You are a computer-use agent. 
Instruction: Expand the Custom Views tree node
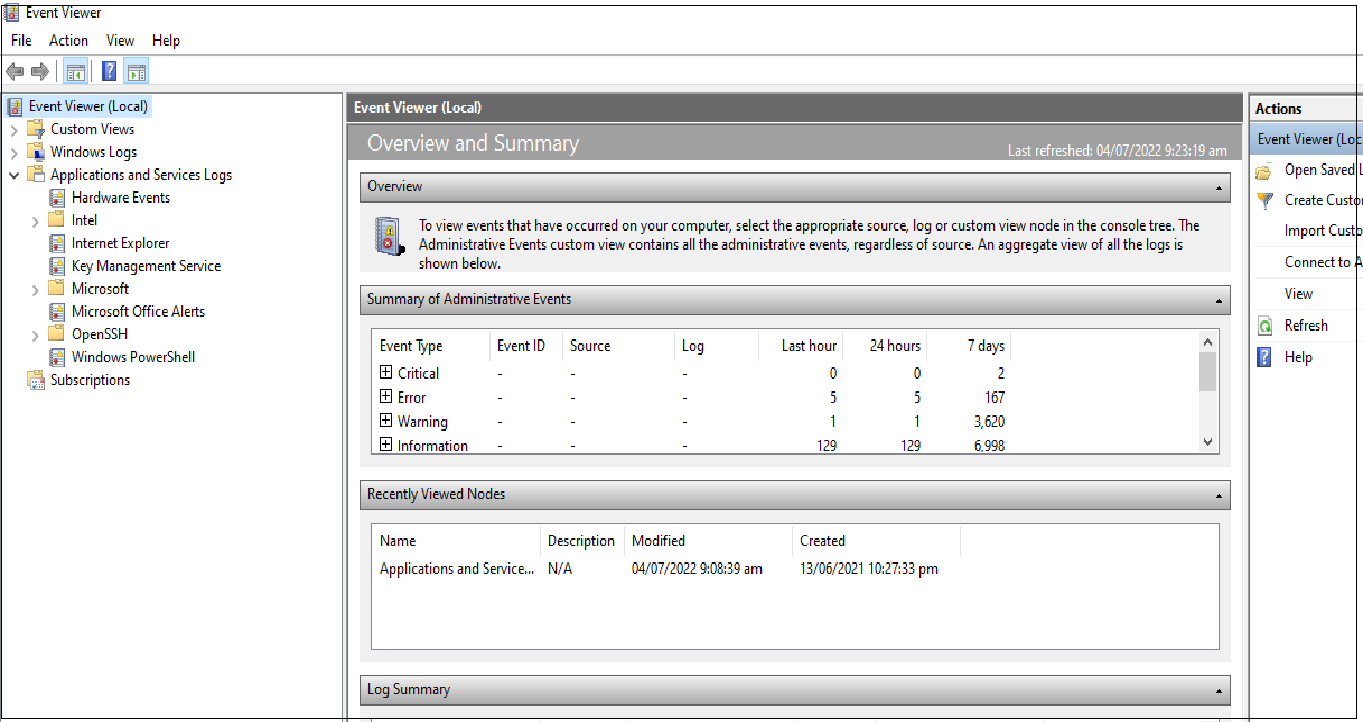(13, 129)
